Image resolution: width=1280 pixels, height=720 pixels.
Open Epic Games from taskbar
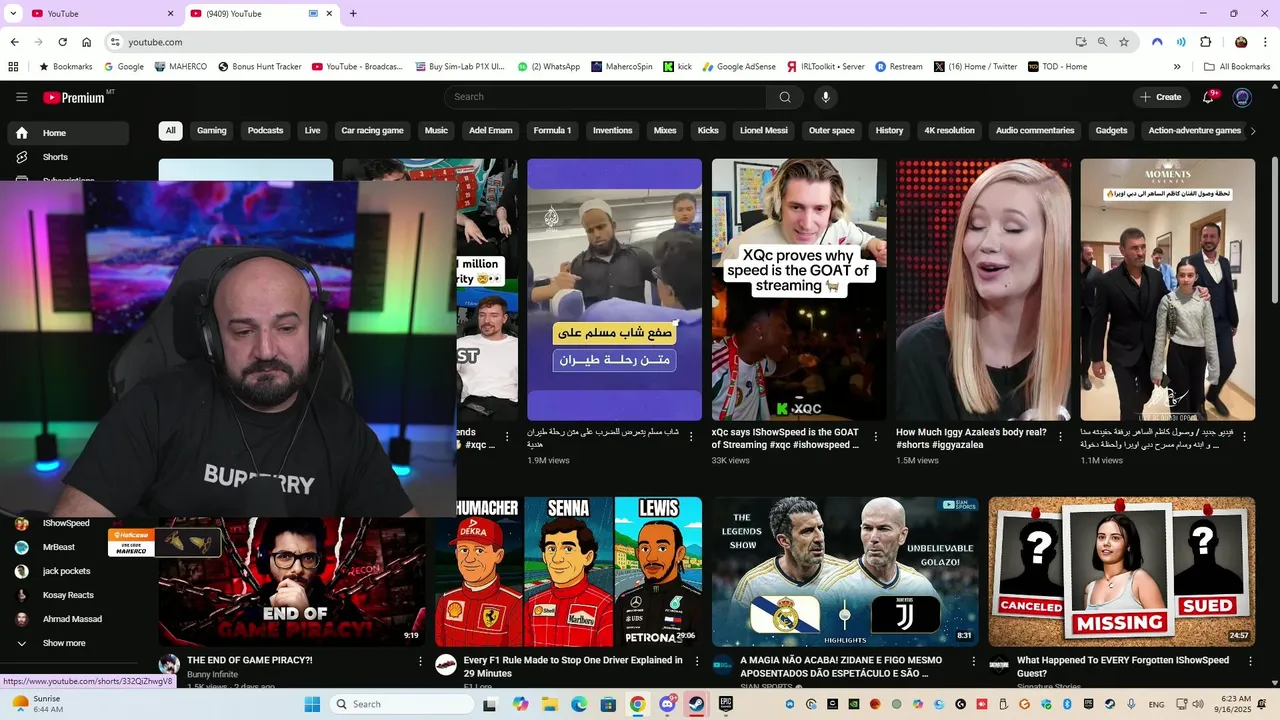tap(725, 704)
